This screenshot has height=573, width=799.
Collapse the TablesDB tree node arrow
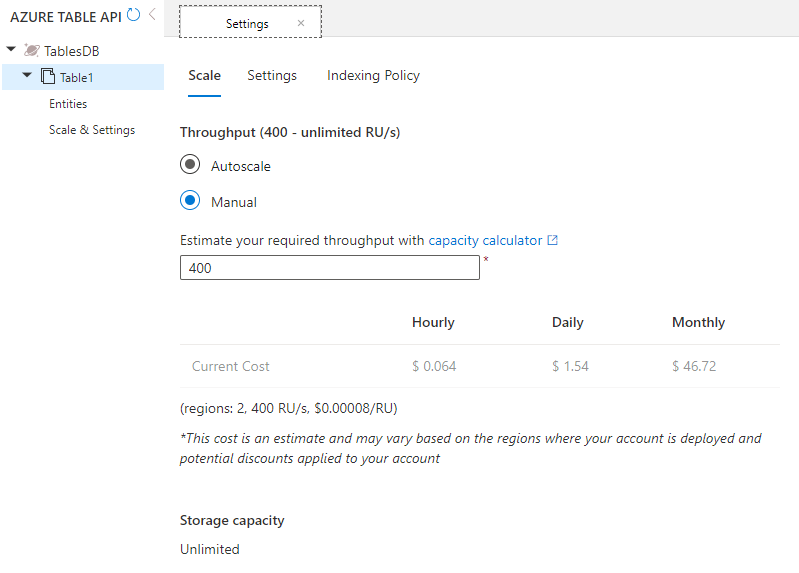[11, 49]
